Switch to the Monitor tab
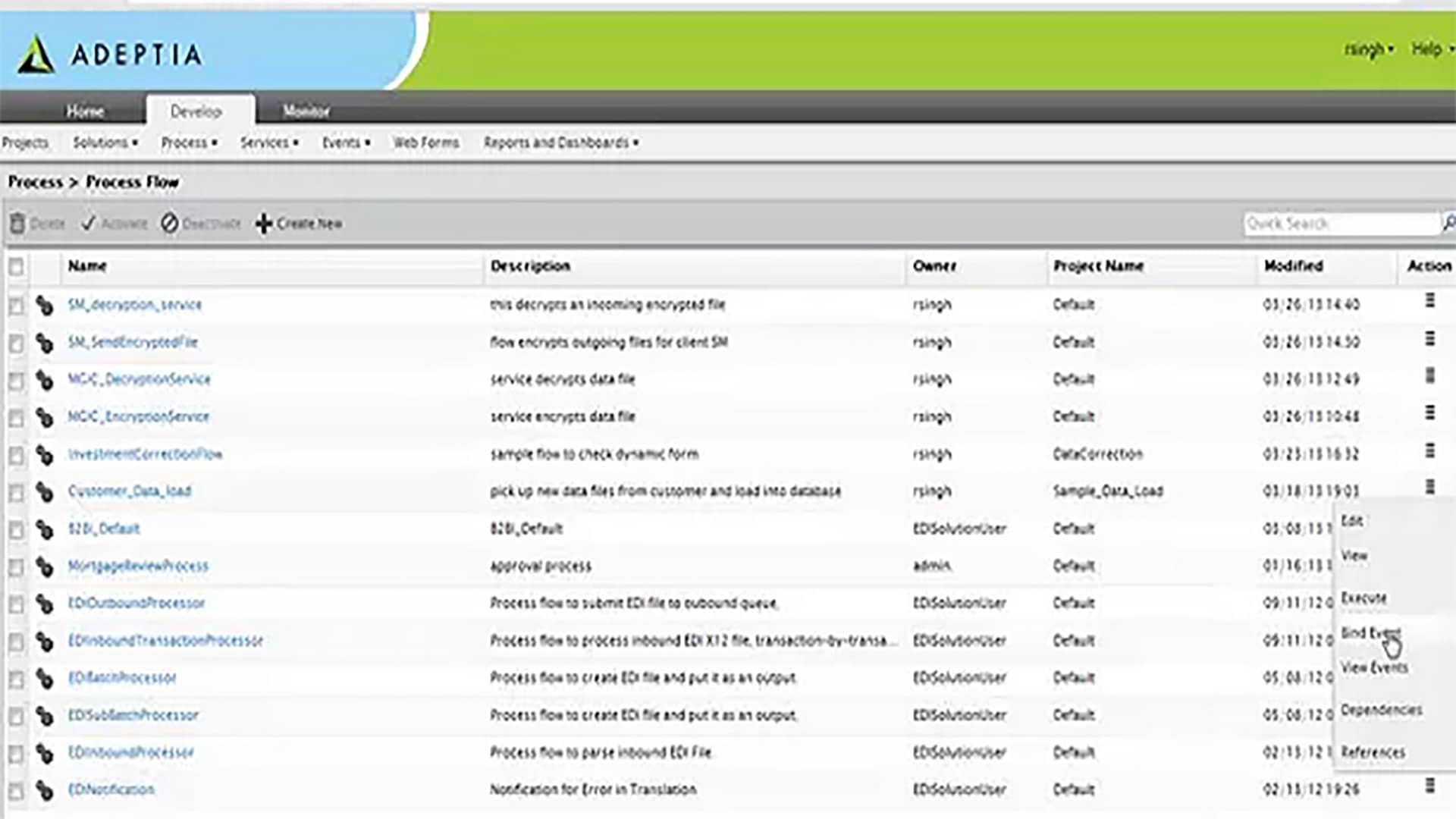1456x819 pixels. [x=306, y=111]
